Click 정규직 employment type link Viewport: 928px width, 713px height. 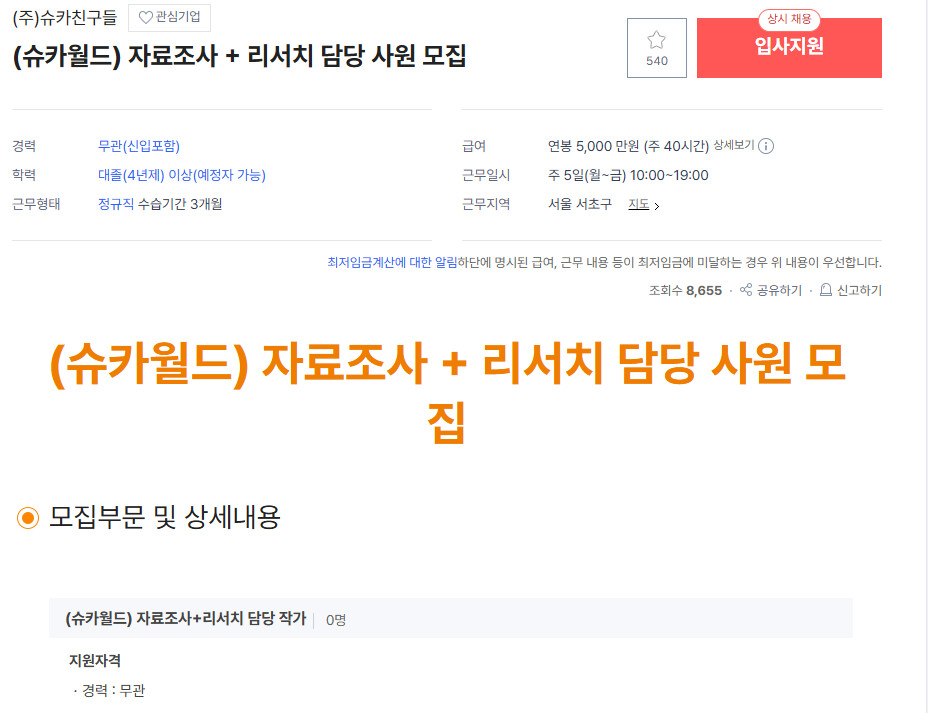116,204
